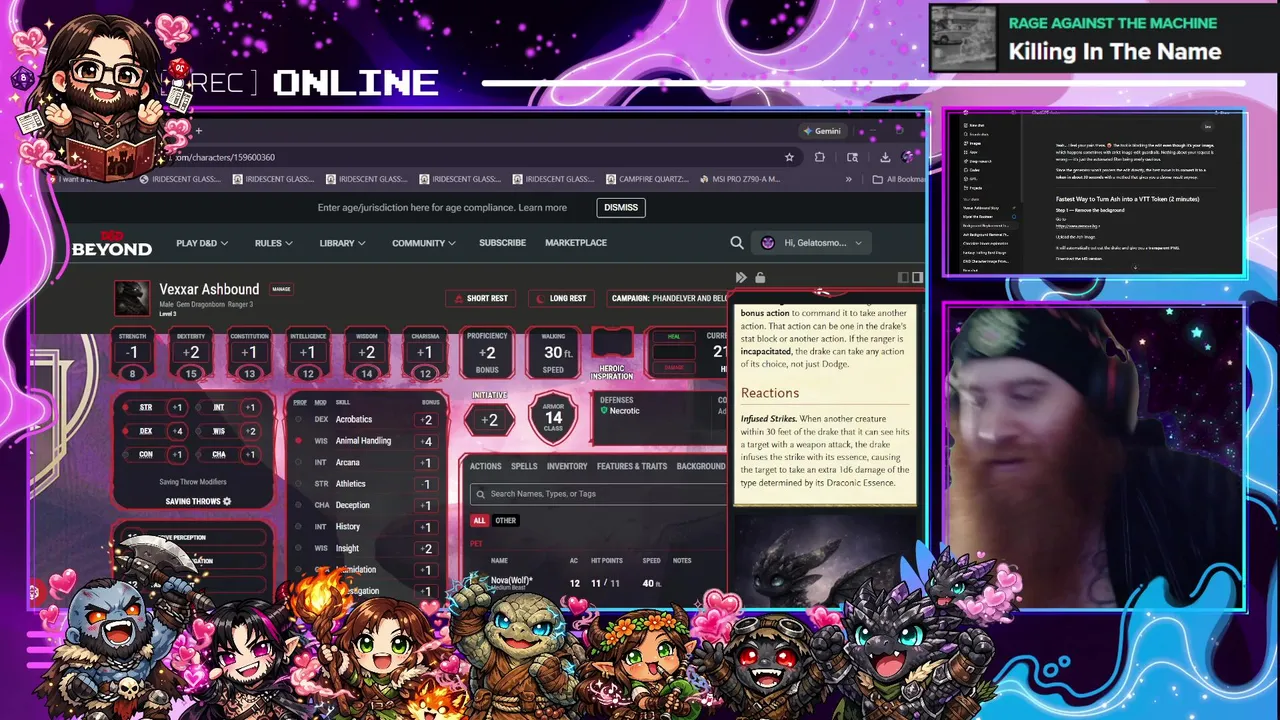Click Learn more link in banner
The image size is (1280, 720).
click(x=542, y=207)
